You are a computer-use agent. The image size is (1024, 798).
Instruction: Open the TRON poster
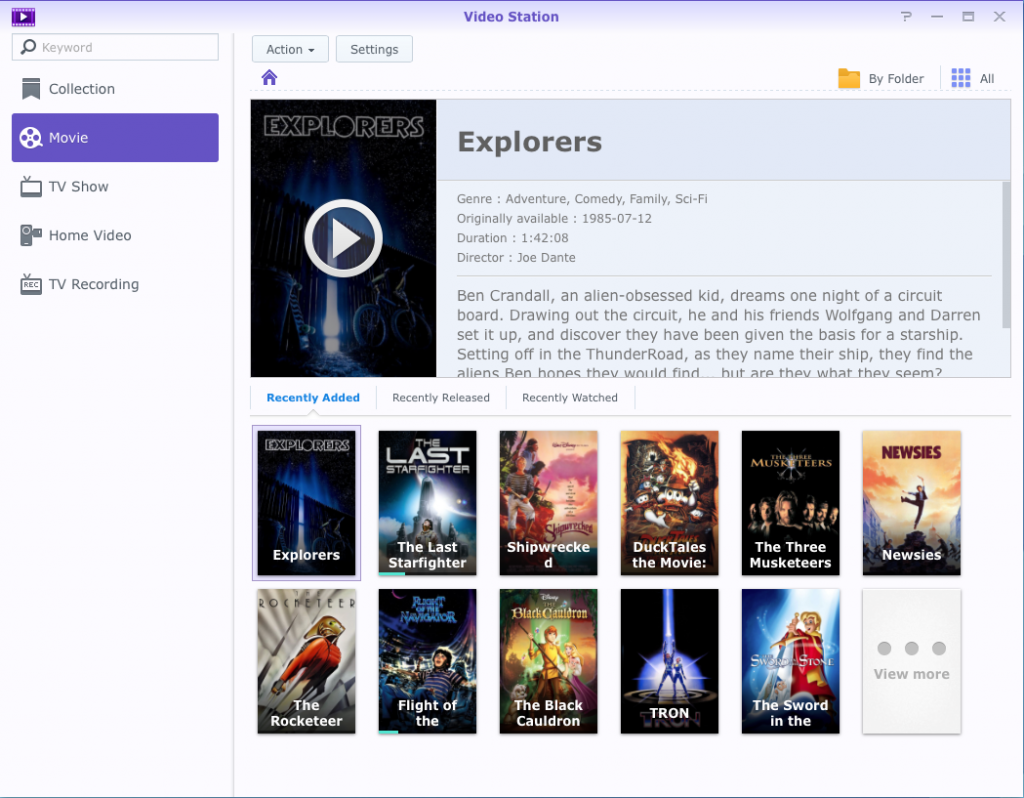[669, 661]
